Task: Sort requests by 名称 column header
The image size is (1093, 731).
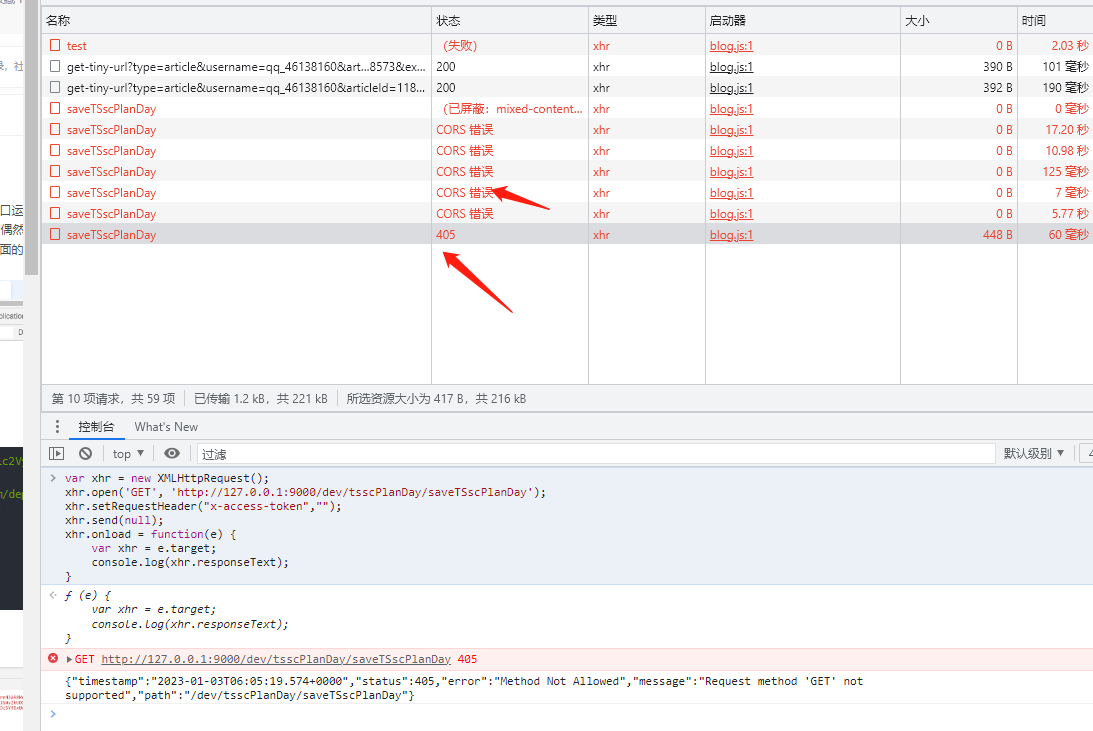Action: pos(236,21)
